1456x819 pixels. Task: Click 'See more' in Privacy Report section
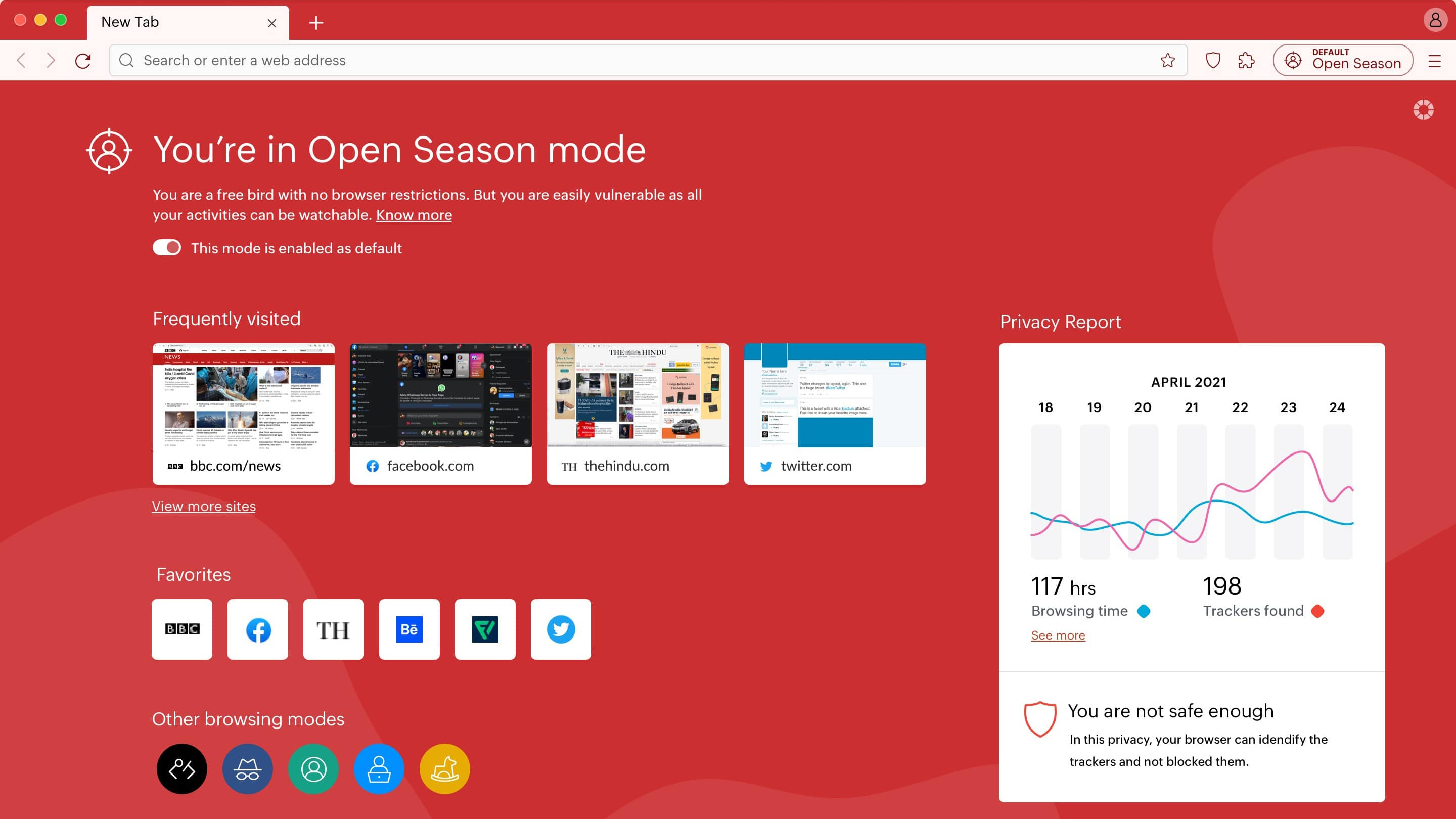coord(1058,635)
